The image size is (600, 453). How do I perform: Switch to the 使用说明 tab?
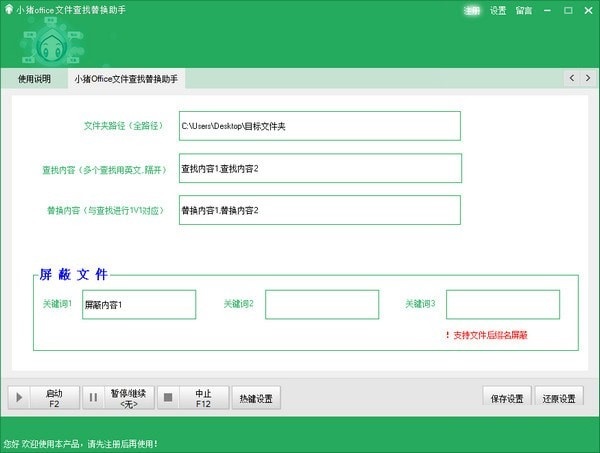[34, 78]
